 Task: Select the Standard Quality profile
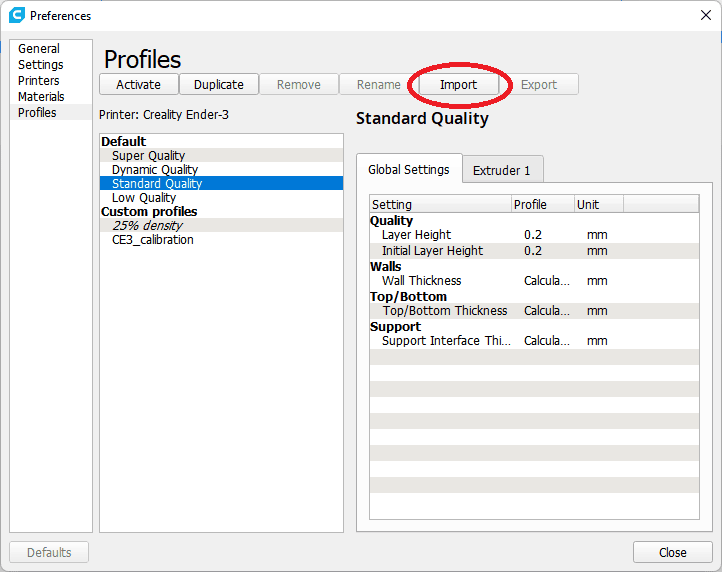tap(221, 183)
